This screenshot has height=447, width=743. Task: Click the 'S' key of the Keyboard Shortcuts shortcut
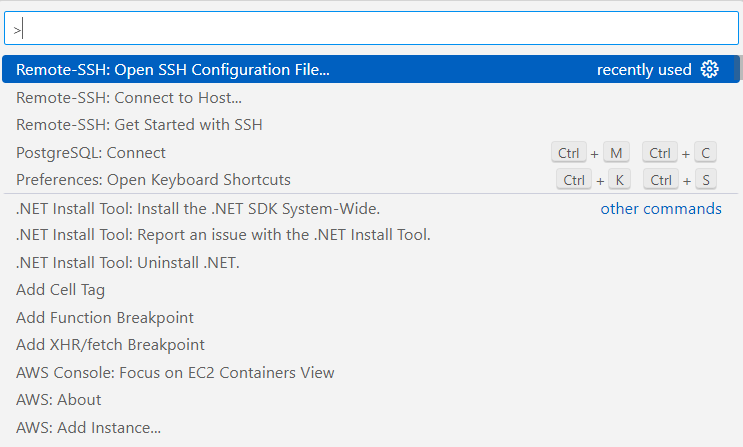(x=706, y=180)
